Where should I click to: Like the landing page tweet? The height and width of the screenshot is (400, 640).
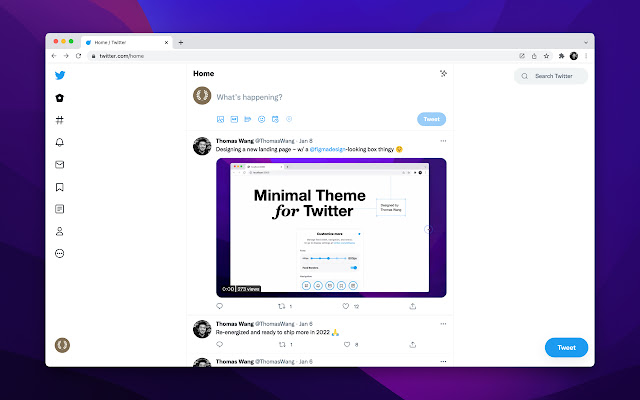[346, 306]
